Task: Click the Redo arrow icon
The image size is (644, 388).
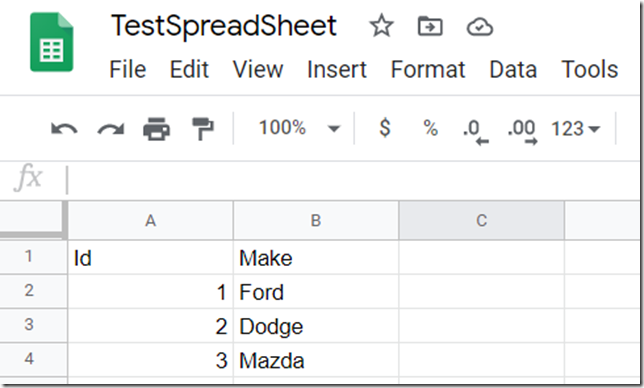Action: (110, 129)
